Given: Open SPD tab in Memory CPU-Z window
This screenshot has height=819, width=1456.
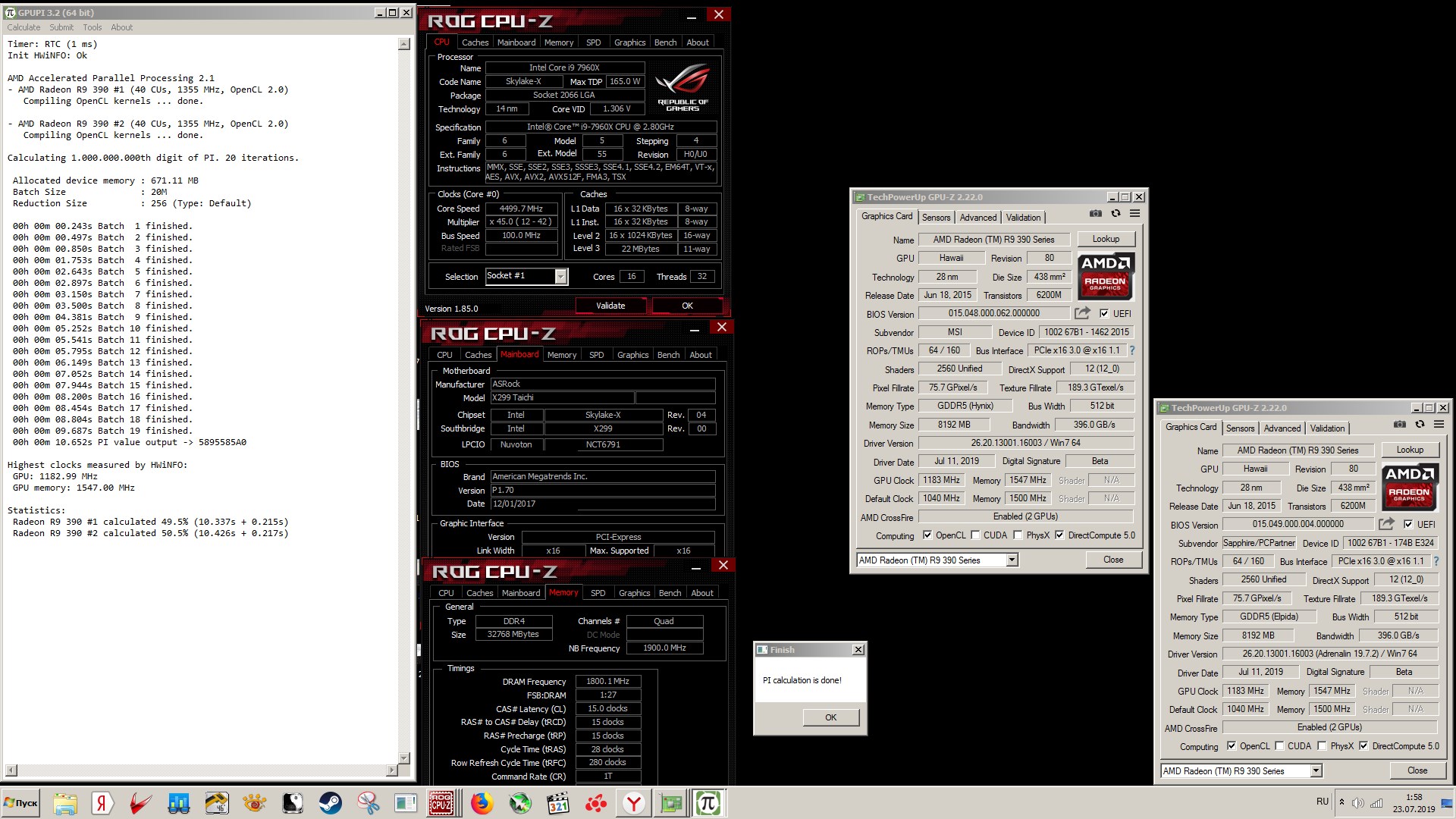Looking at the screenshot, I should (x=598, y=593).
